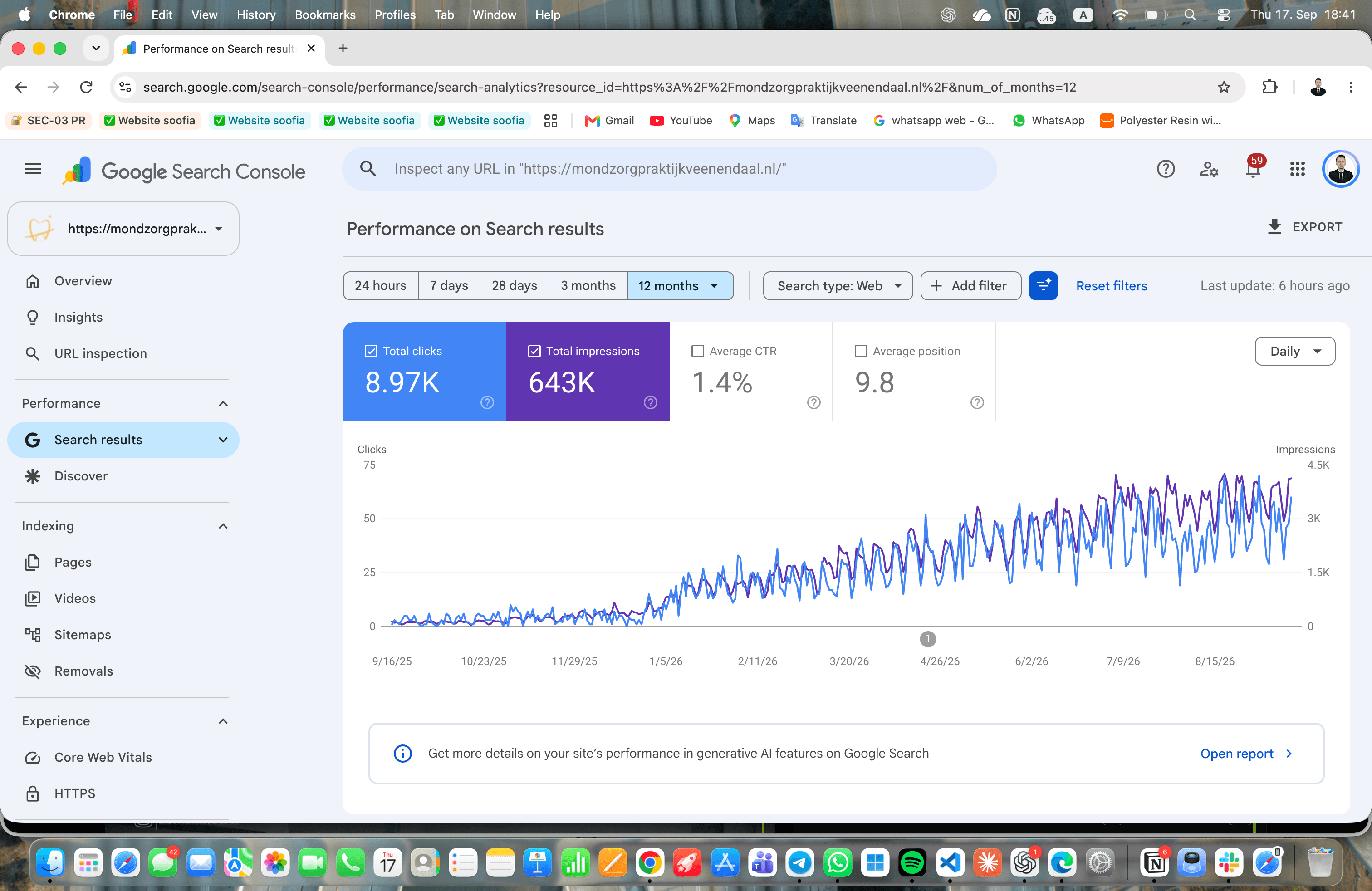1372x891 pixels.
Task: Open the YouTube bookmark
Action: [x=681, y=121]
